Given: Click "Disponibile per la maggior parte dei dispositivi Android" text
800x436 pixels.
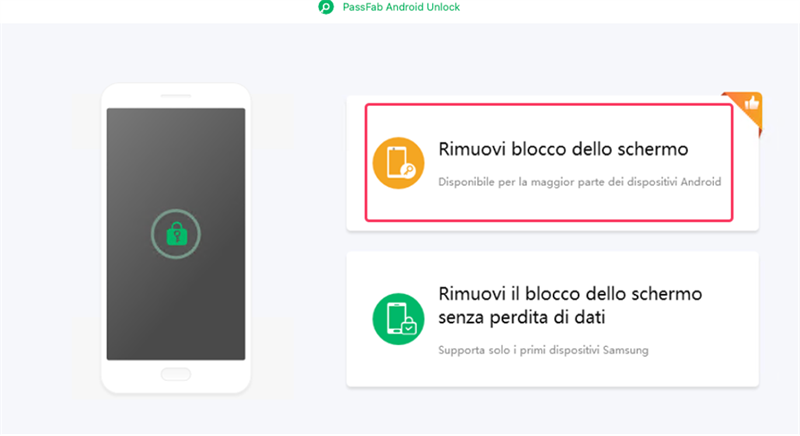Looking at the screenshot, I should click(580, 182).
